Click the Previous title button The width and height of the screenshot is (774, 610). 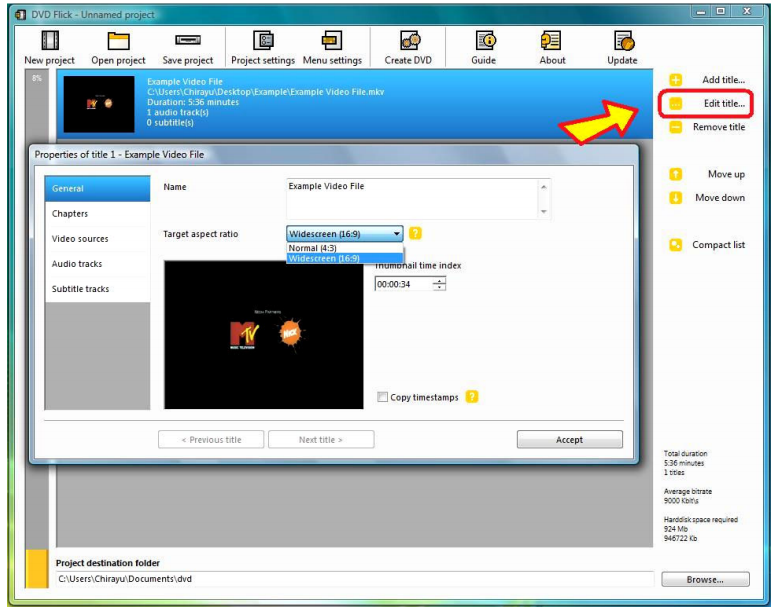point(211,439)
